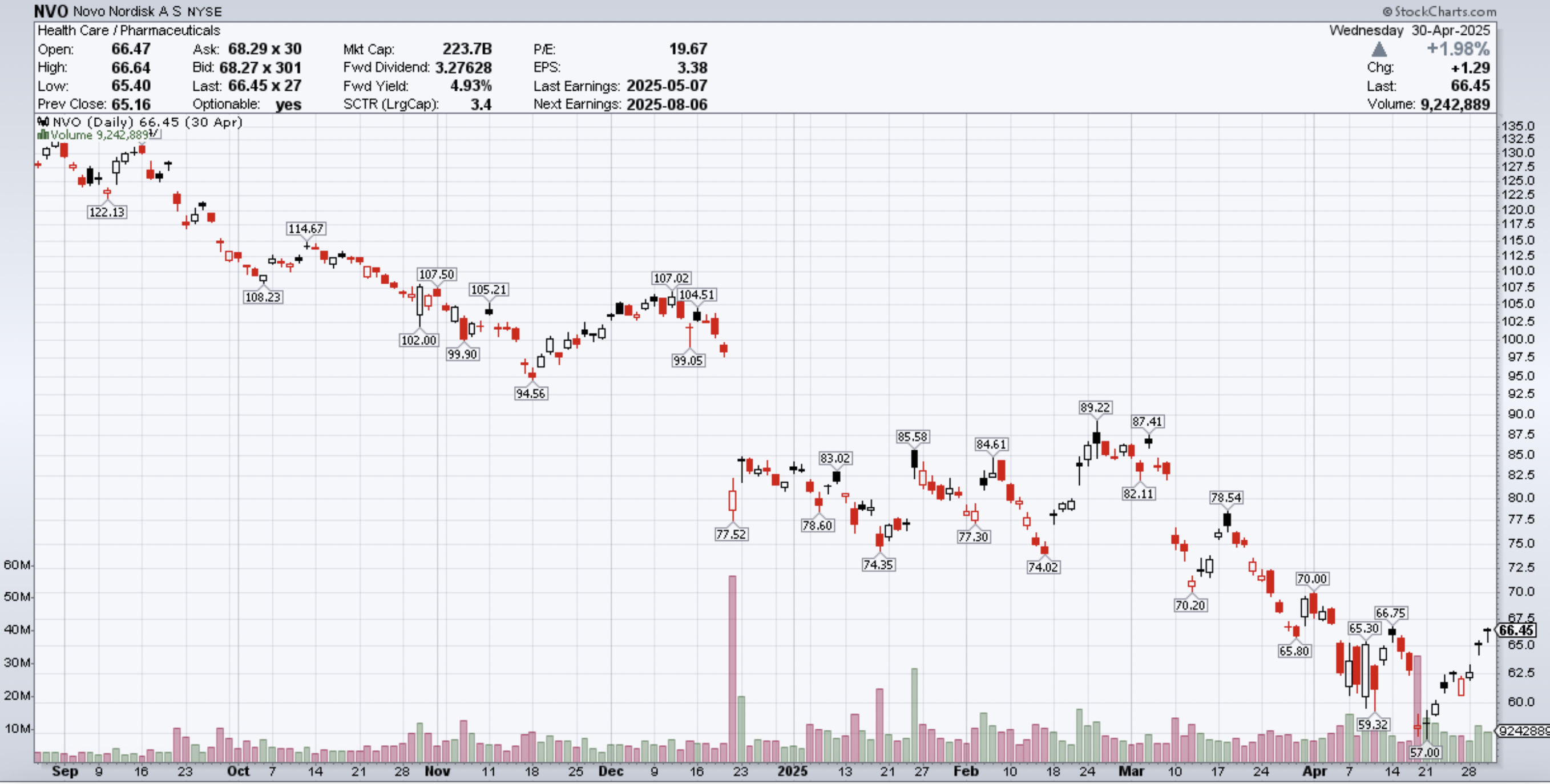
Task: Click the 84.61 high price label
Action: [991, 444]
